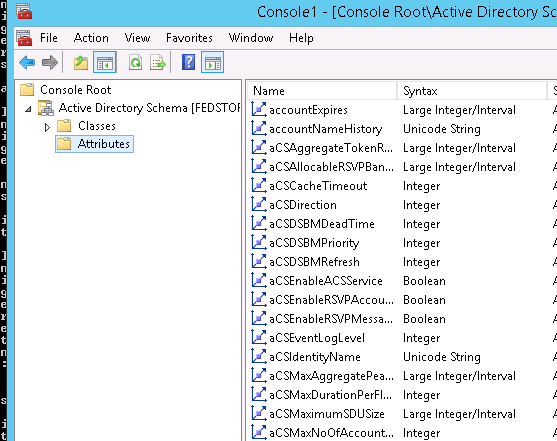557x441 pixels.
Task: Select Console Root in the tree
Action: click(76, 90)
